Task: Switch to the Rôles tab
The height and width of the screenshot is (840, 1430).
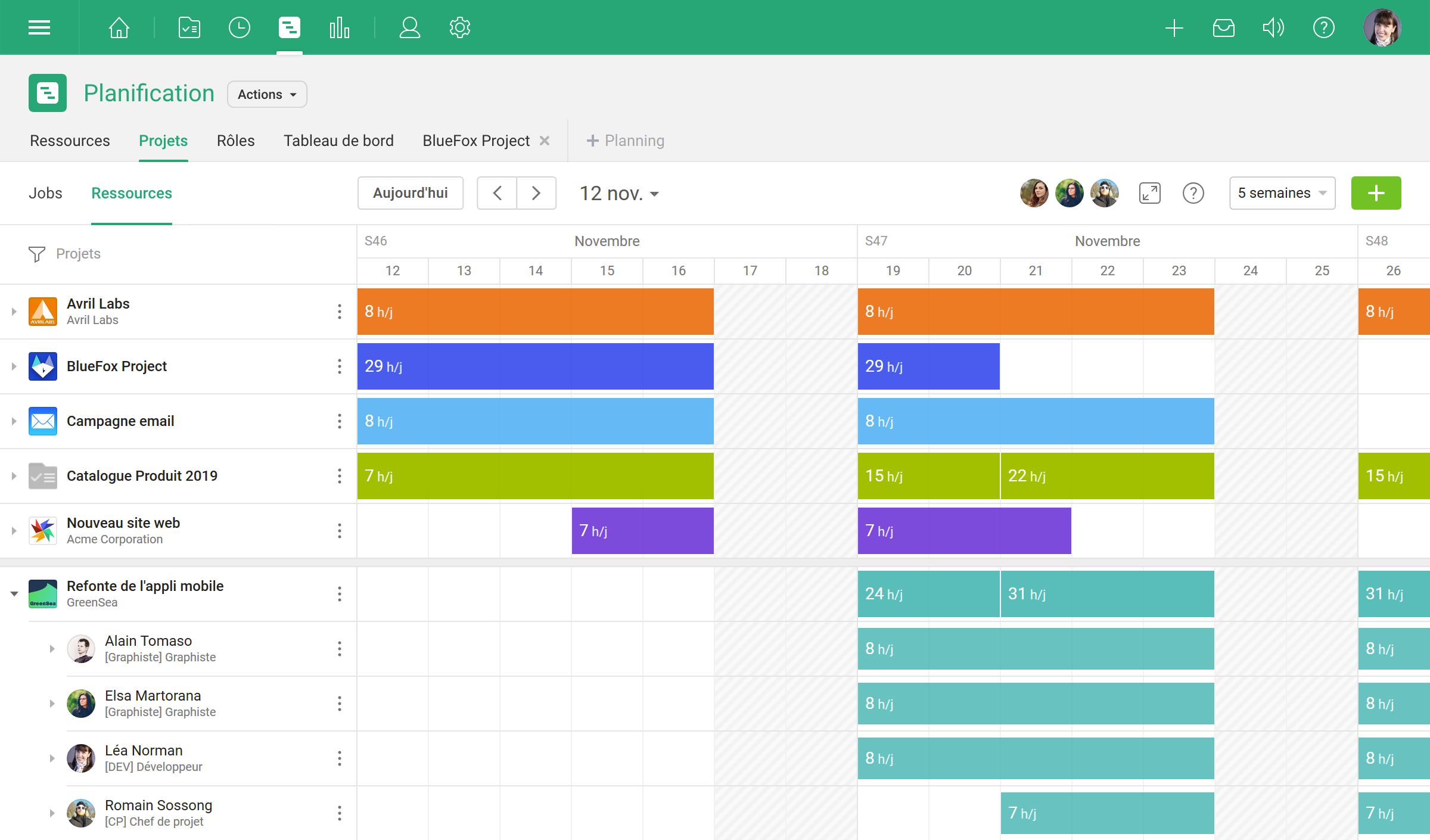Action: point(235,141)
